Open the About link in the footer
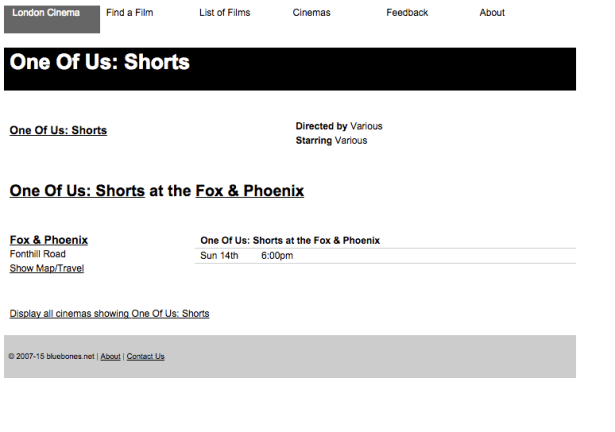Image resolution: width=615 pixels, height=432 pixels. click(110, 357)
